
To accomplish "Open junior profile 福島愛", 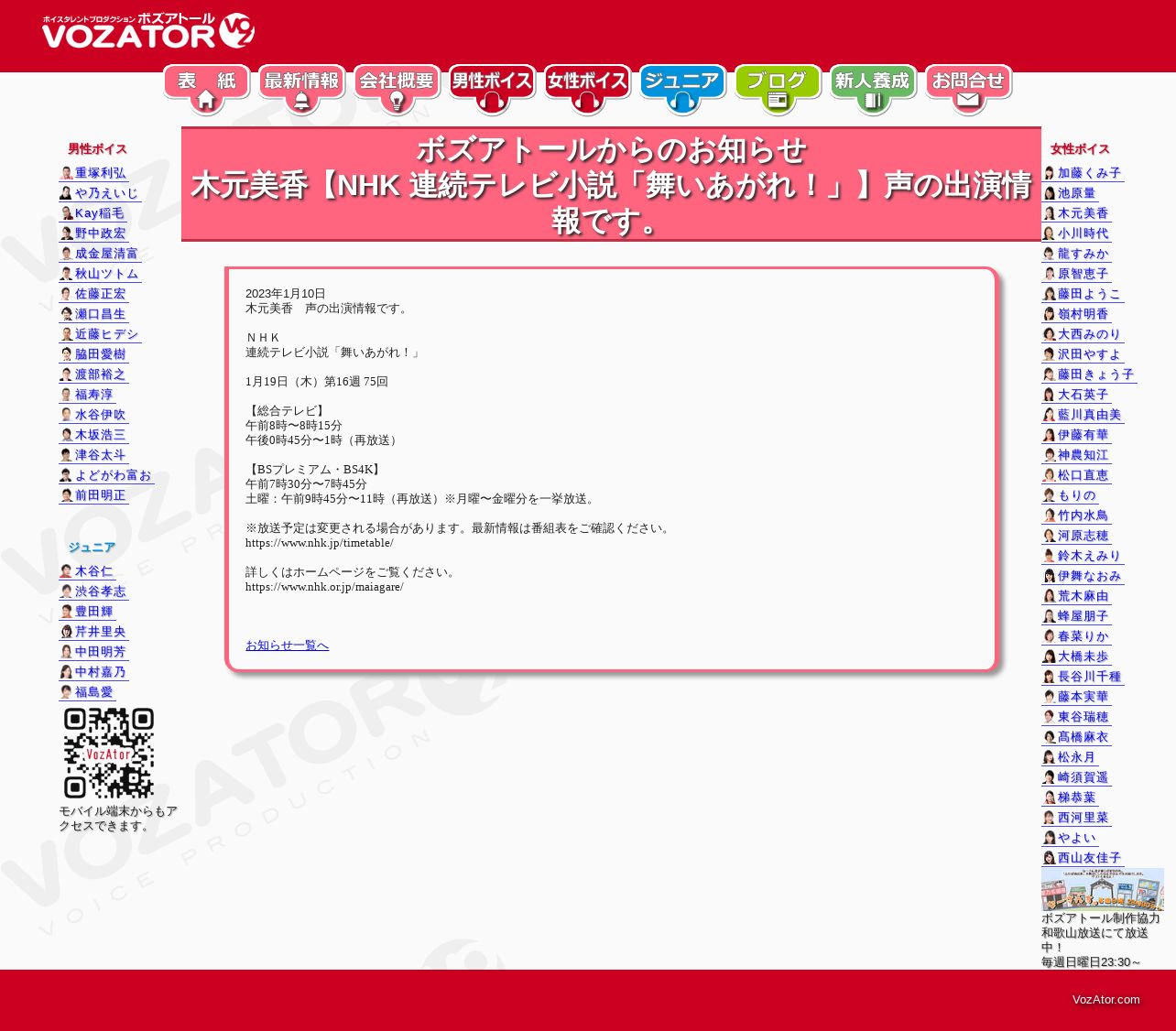I will [87, 692].
